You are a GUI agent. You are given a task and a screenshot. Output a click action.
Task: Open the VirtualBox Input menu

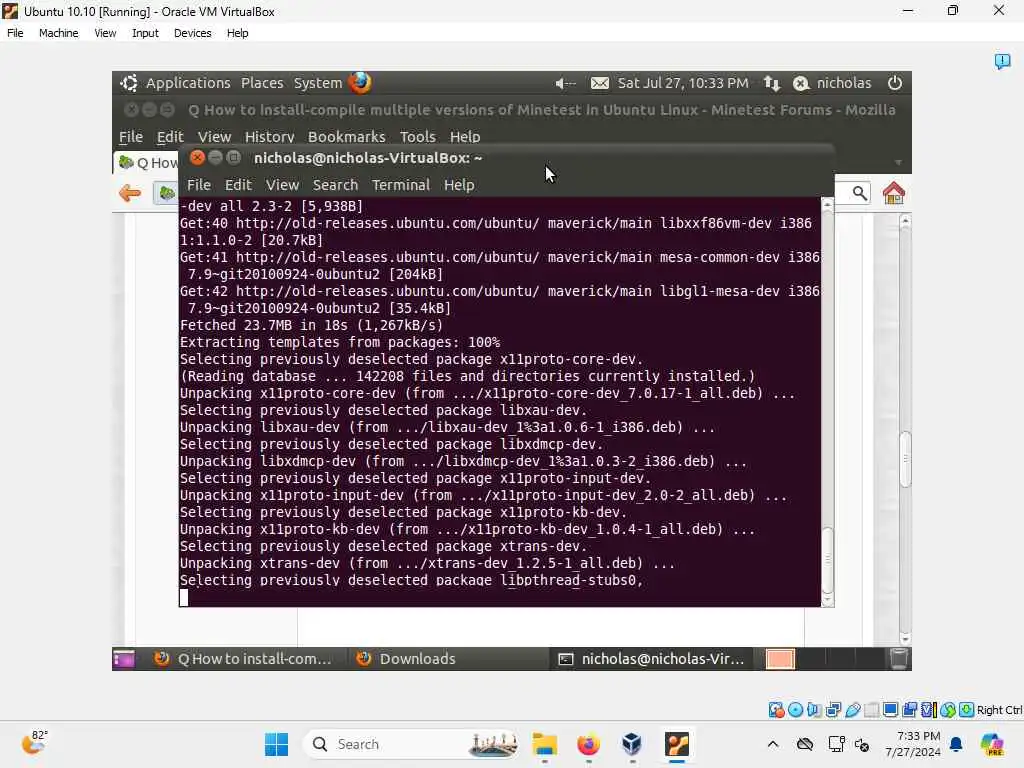tap(145, 33)
